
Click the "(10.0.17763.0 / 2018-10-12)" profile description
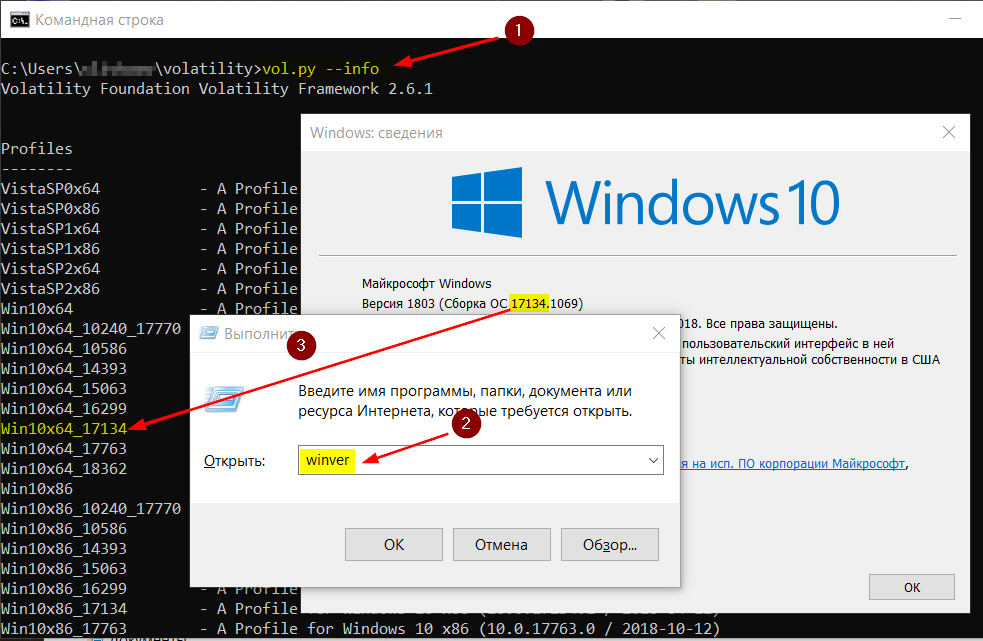[600, 628]
